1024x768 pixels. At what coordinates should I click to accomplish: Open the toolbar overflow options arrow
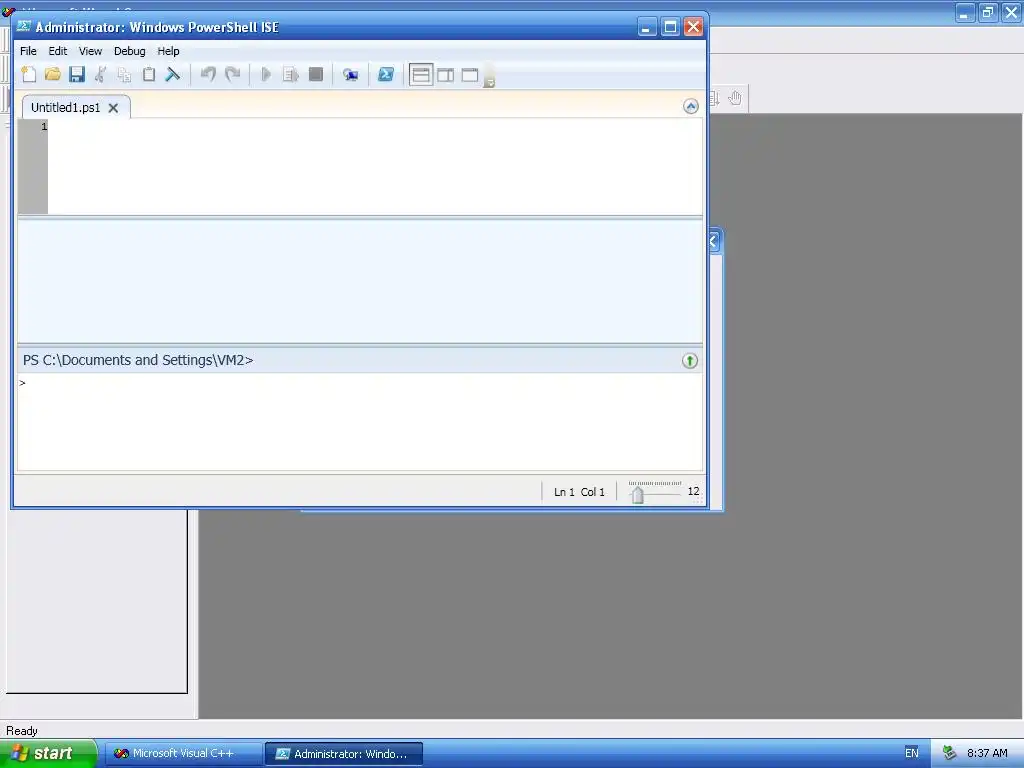(x=490, y=78)
